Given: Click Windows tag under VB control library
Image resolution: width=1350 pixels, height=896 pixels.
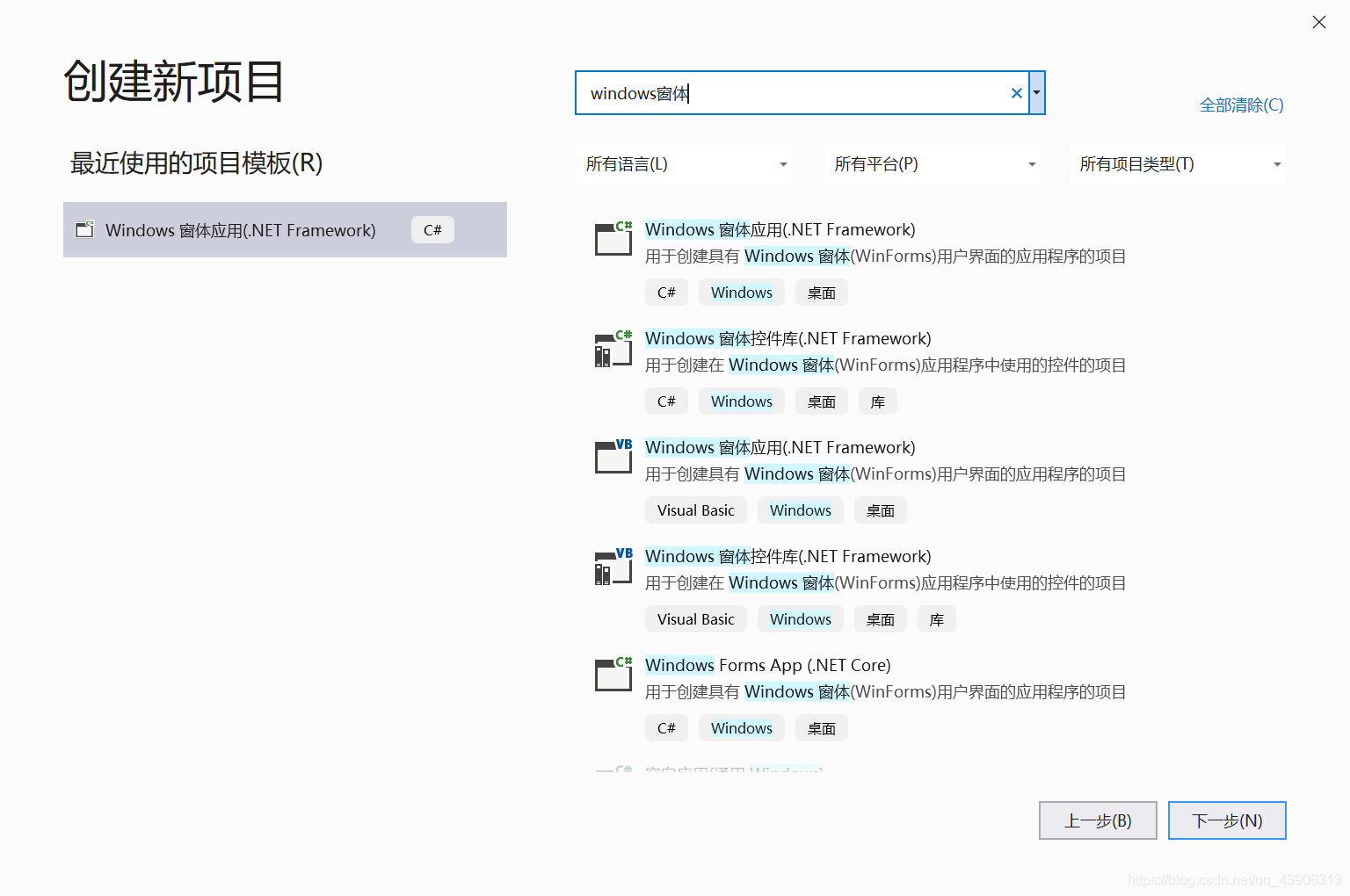Looking at the screenshot, I should coord(801,619).
